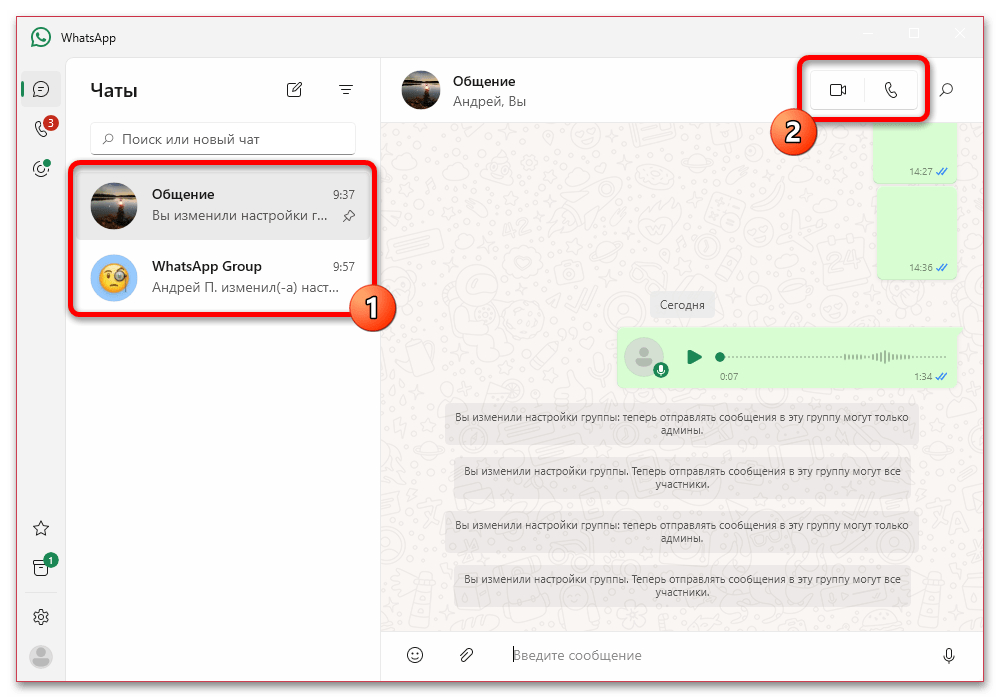The width and height of the screenshot is (1000, 698).
Task: Open the WhatsApp Group chat
Action: pos(223,277)
